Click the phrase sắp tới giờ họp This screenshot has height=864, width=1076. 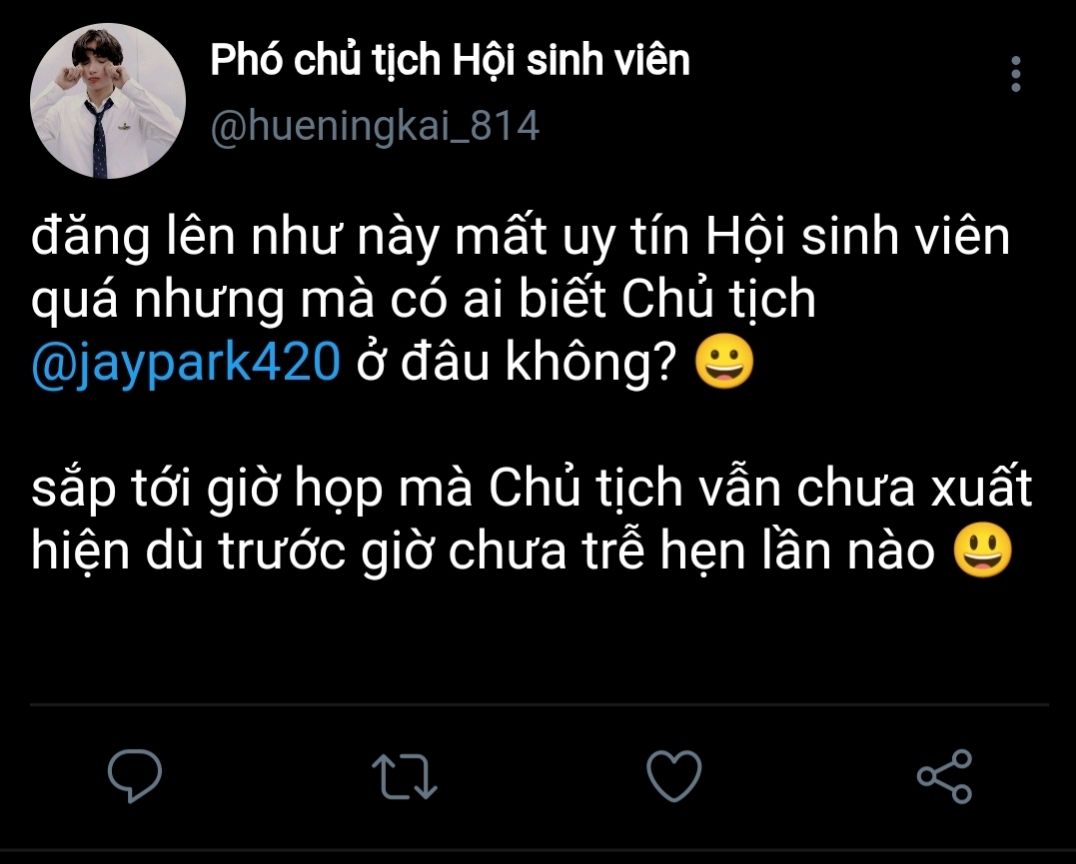click(x=207, y=489)
